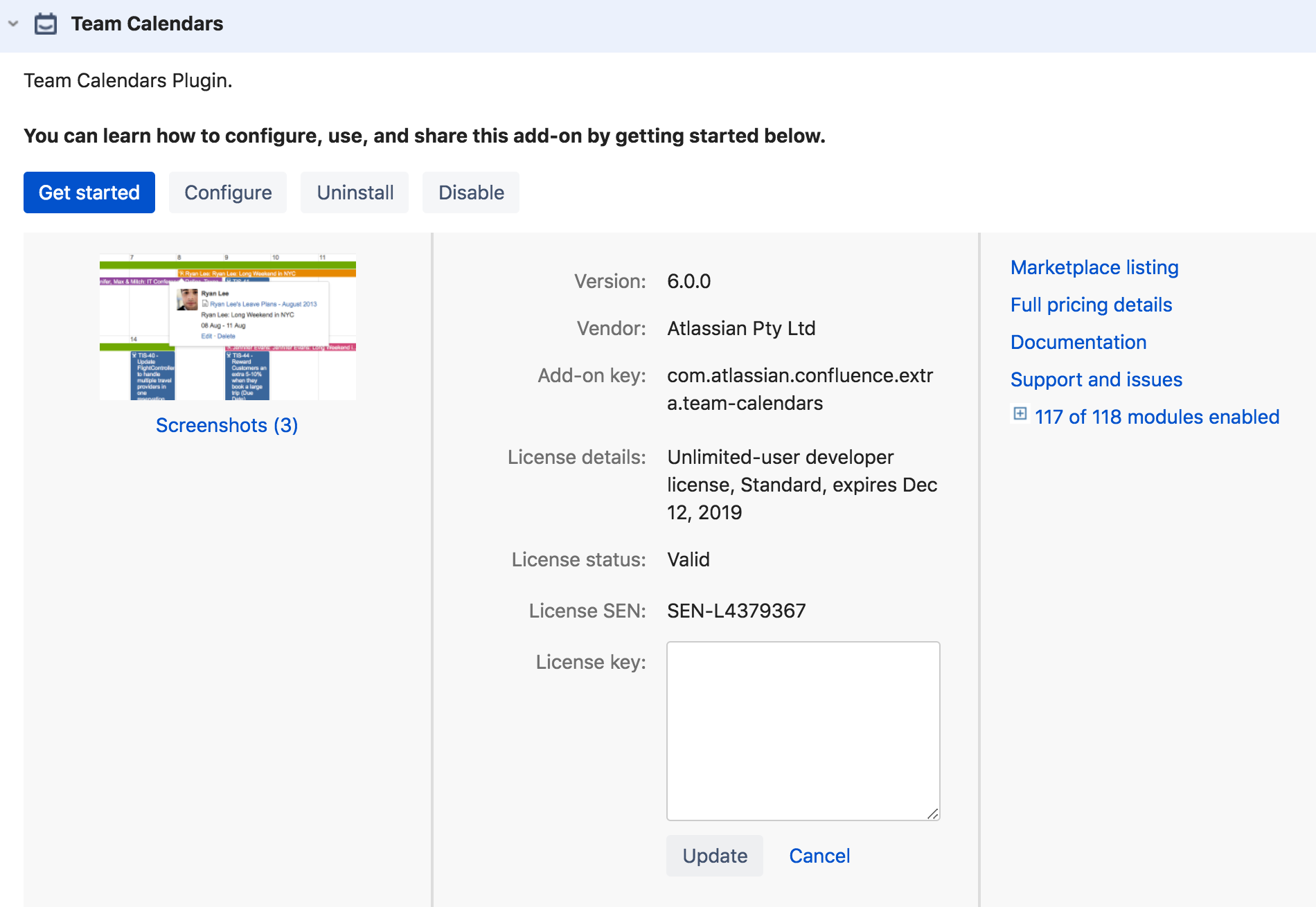Select the SEN-L4379367 license SEN value

click(x=736, y=611)
